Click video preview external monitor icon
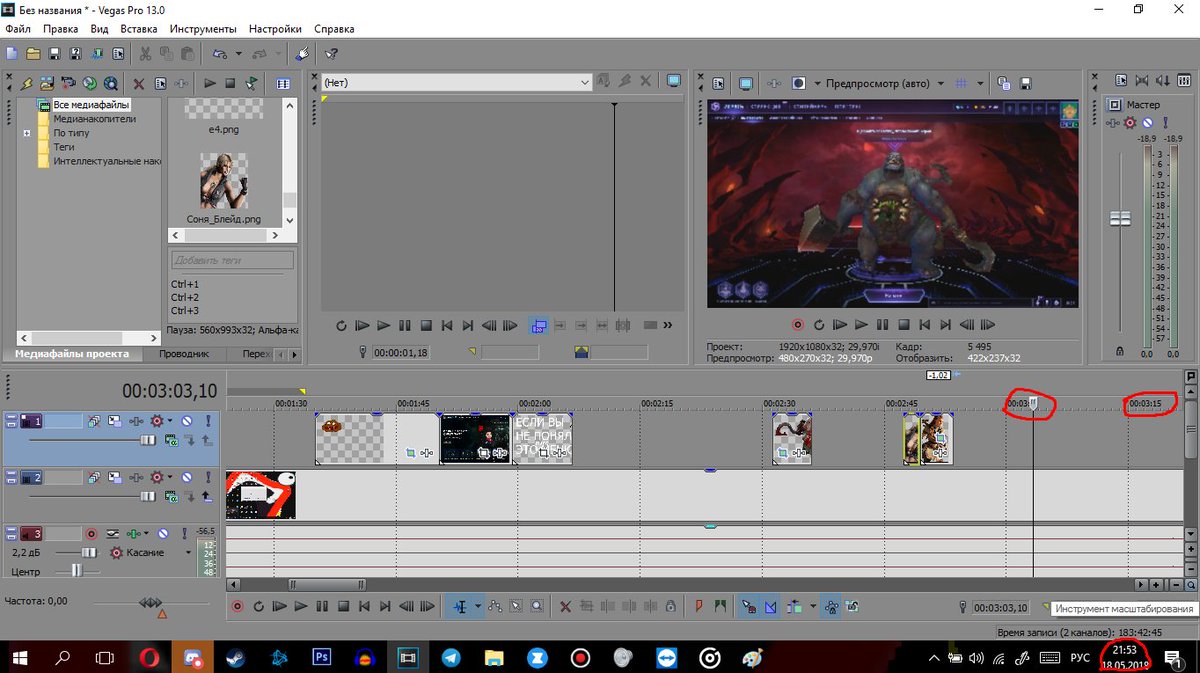Viewport: 1200px width, 673px height. pos(746,83)
